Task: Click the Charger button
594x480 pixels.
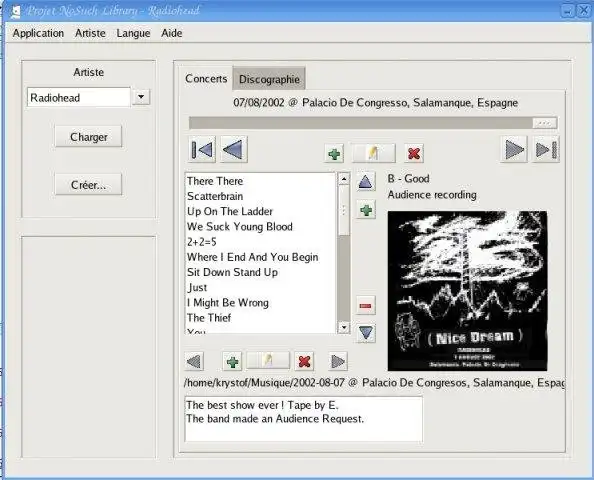Action: click(x=89, y=136)
